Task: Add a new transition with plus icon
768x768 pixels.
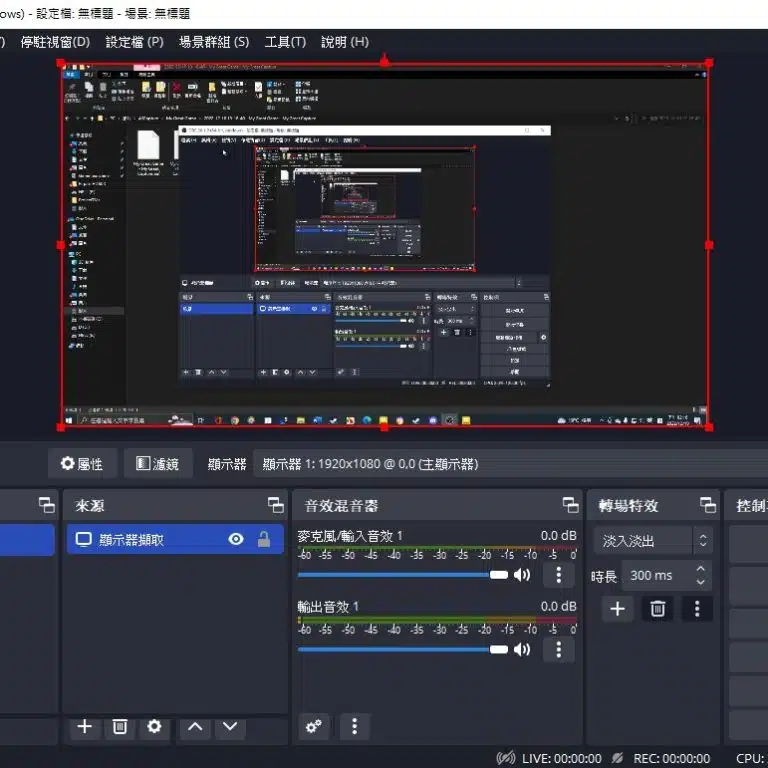Action: point(617,608)
